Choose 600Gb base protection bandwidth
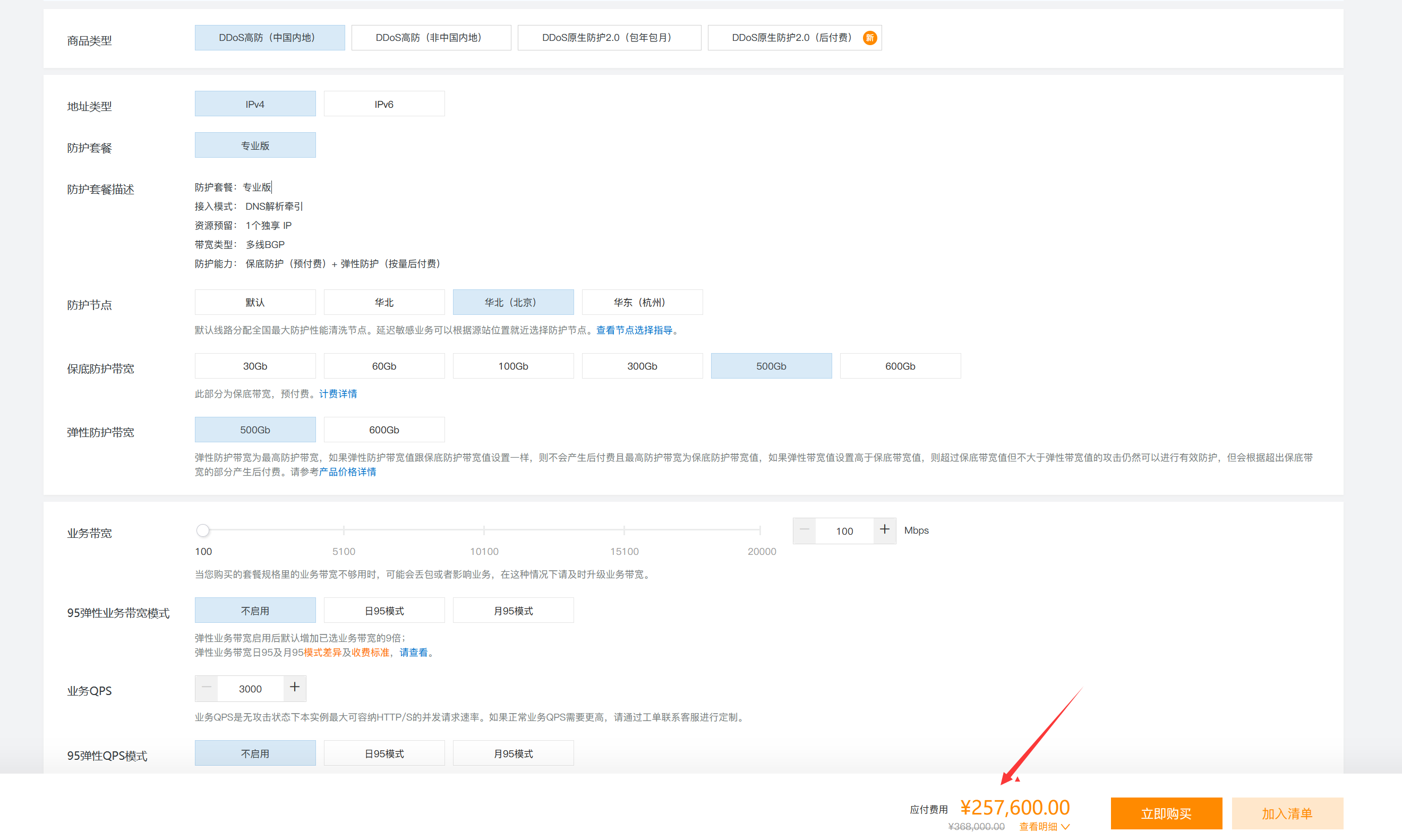The width and height of the screenshot is (1402, 840). pyautogui.click(x=900, y=366)
